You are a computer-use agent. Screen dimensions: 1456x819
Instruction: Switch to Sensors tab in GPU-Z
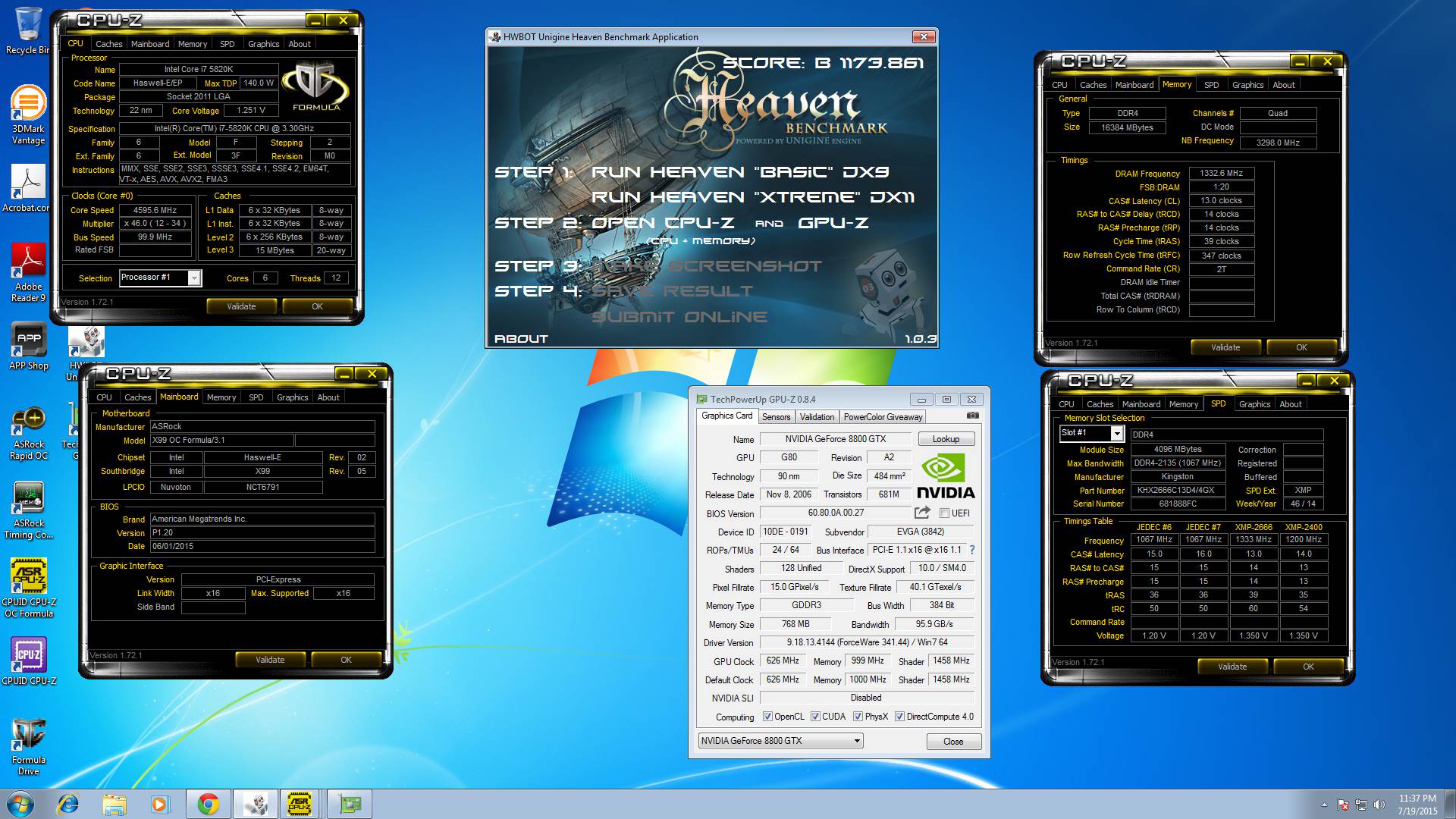coord(776,417)
